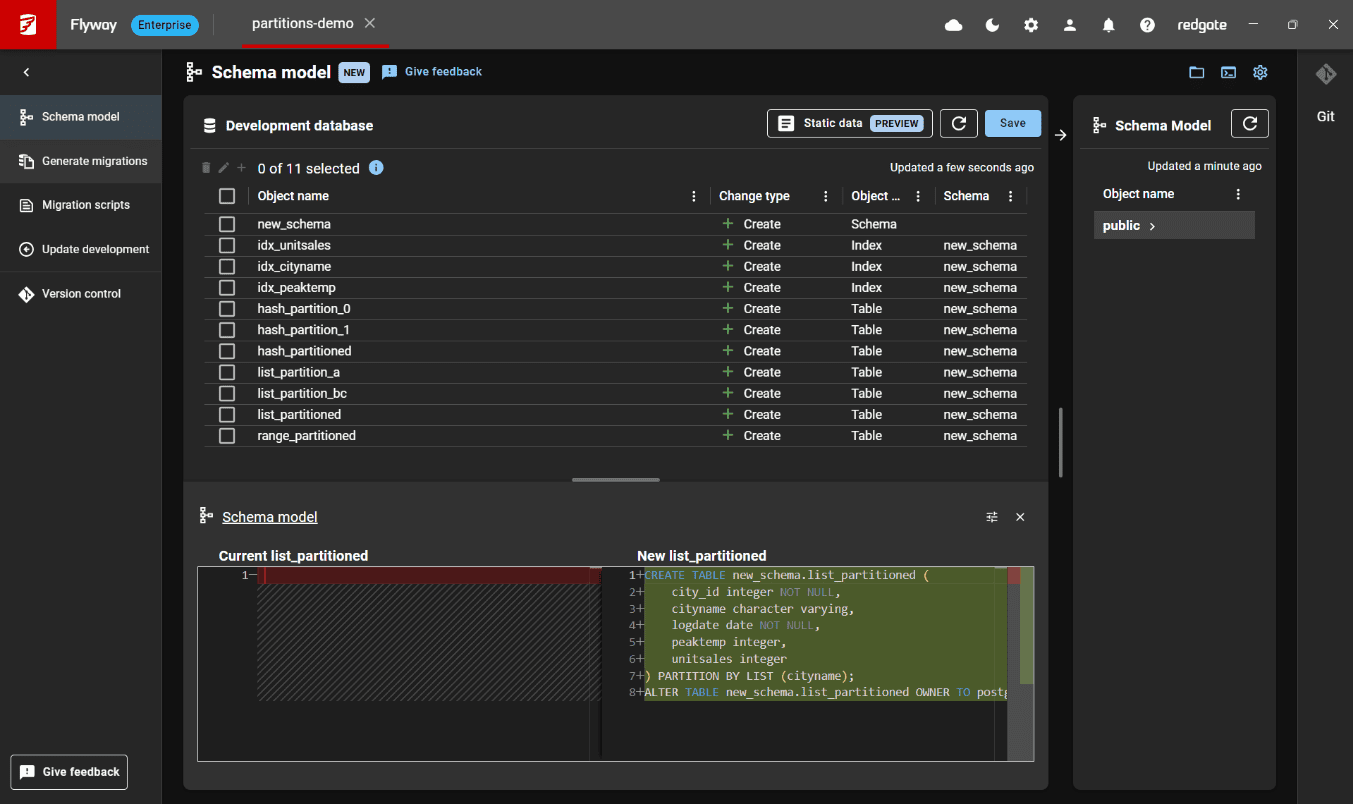This screenshot has height=804, width=1353.
Task: Expand the public schema node
Action: click(x=1152, y=226)
